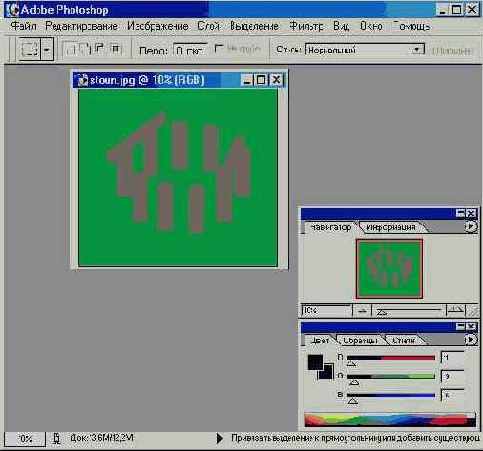The height and width of the screenshot is (451, 483).
Task: Click the status bar zoom percentage field
Action: (x=25, y=439)
